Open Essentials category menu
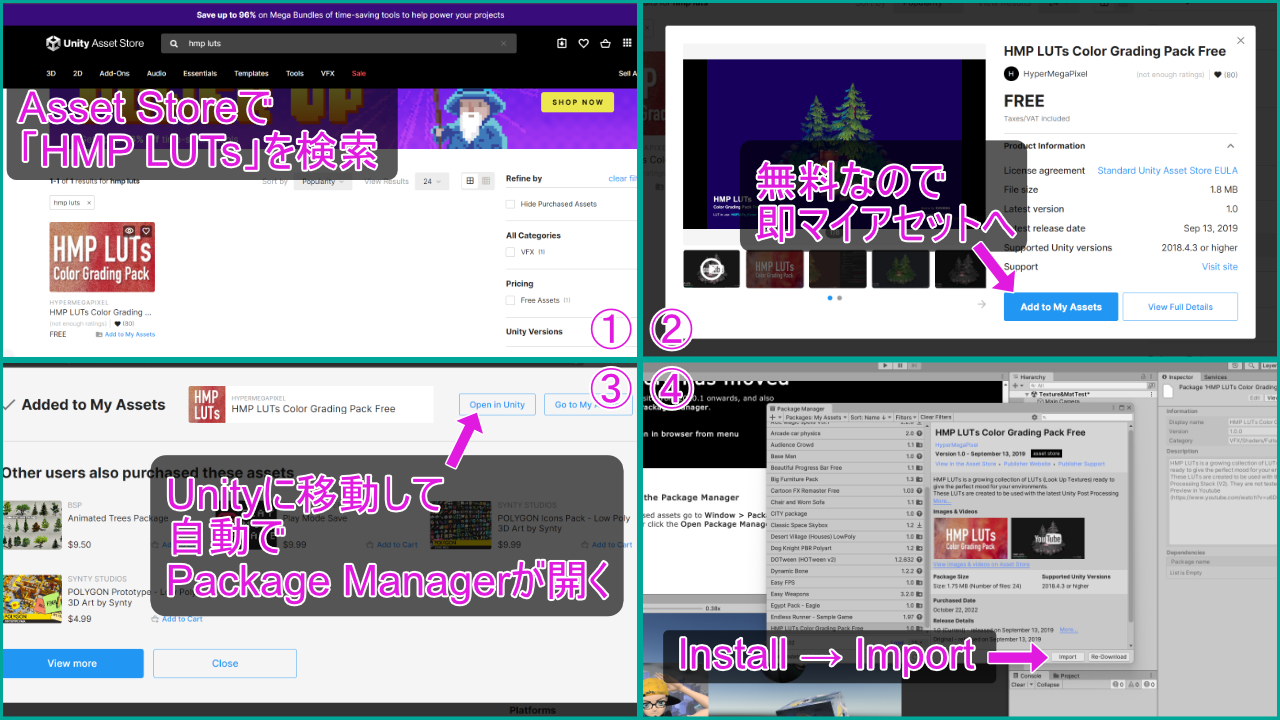Image resolution: width=1280 pixels, height=720 pixels. 200,73
